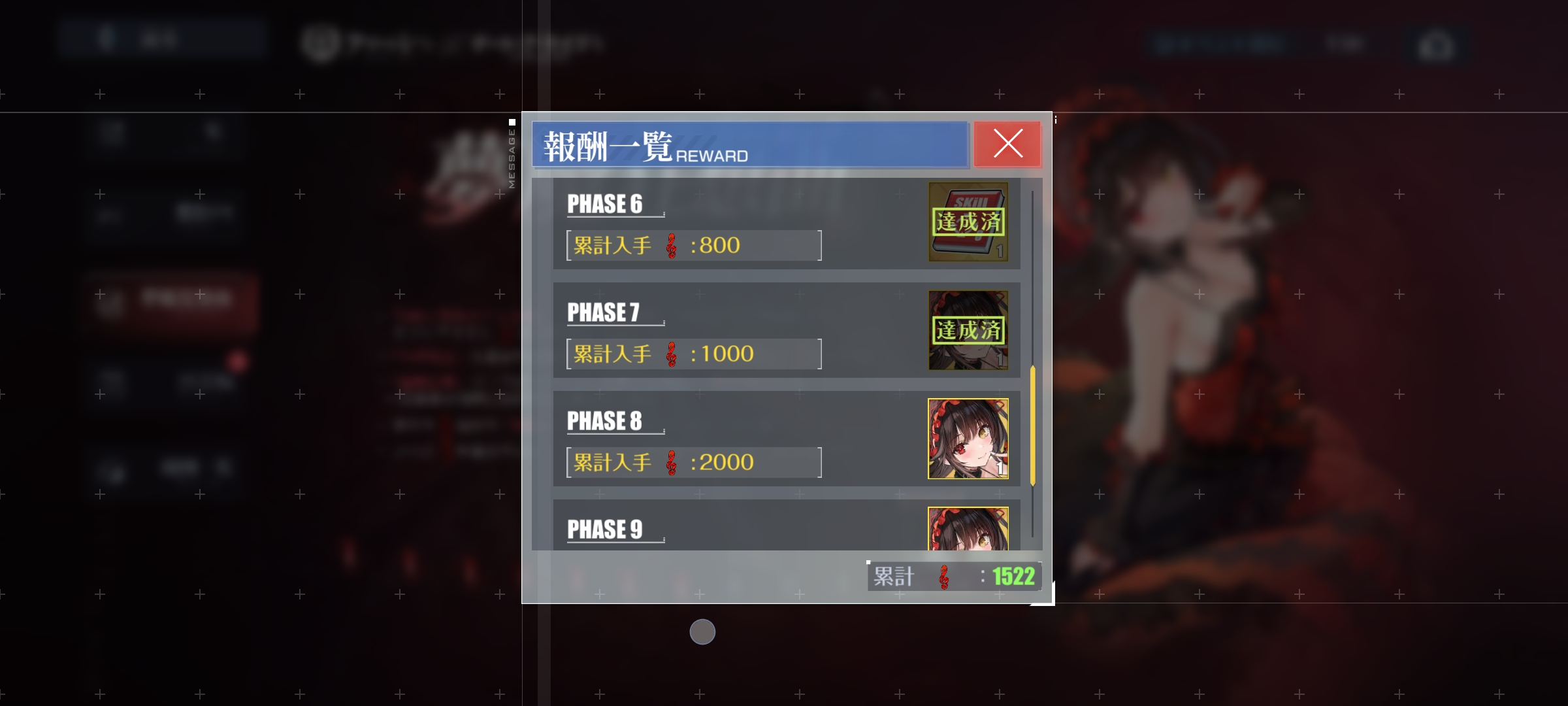
Task: Tap the Phase 9 reward portrait
Action: [x=968, y=528]
